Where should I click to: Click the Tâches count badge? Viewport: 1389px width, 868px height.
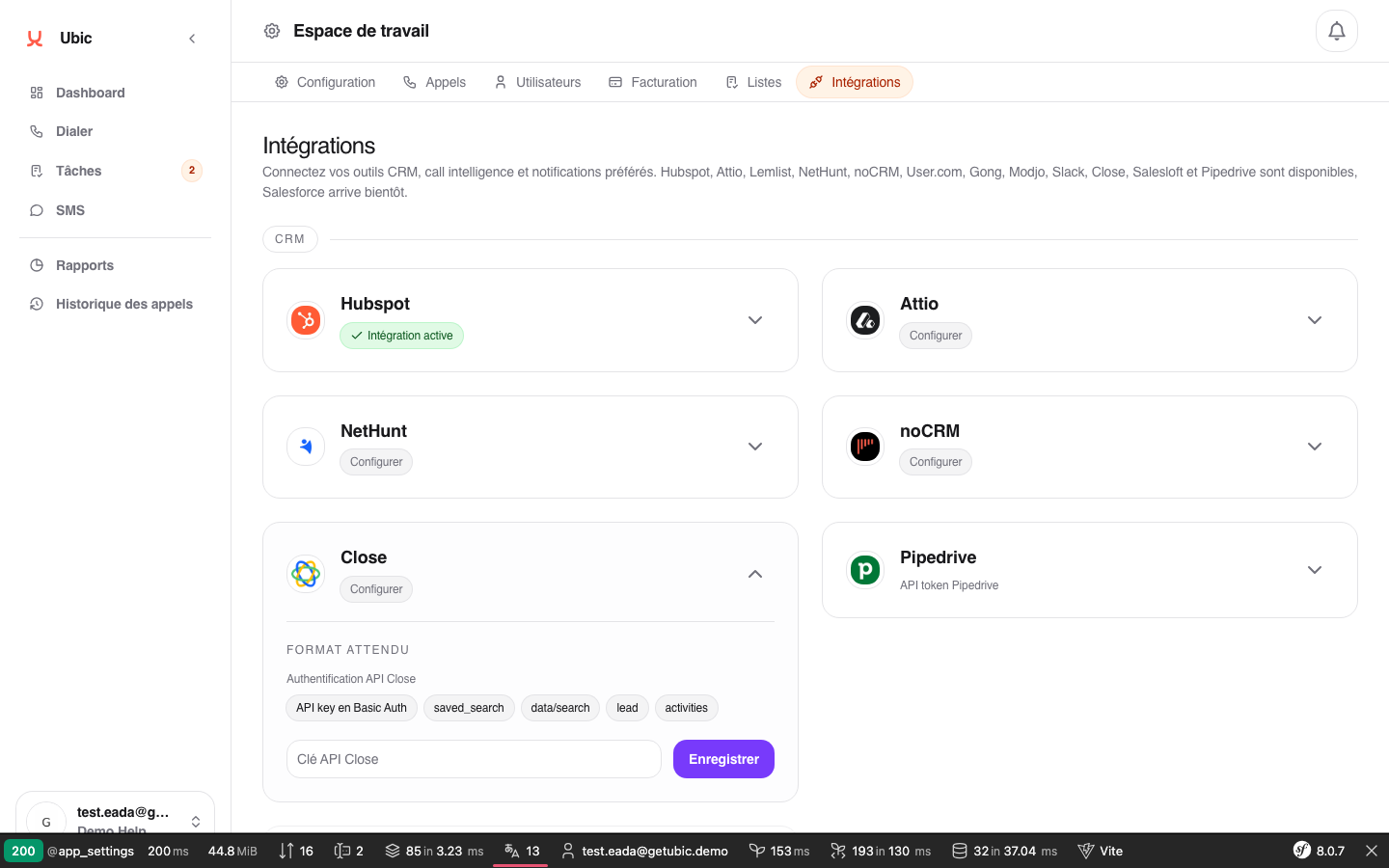[x=192, y=171]
